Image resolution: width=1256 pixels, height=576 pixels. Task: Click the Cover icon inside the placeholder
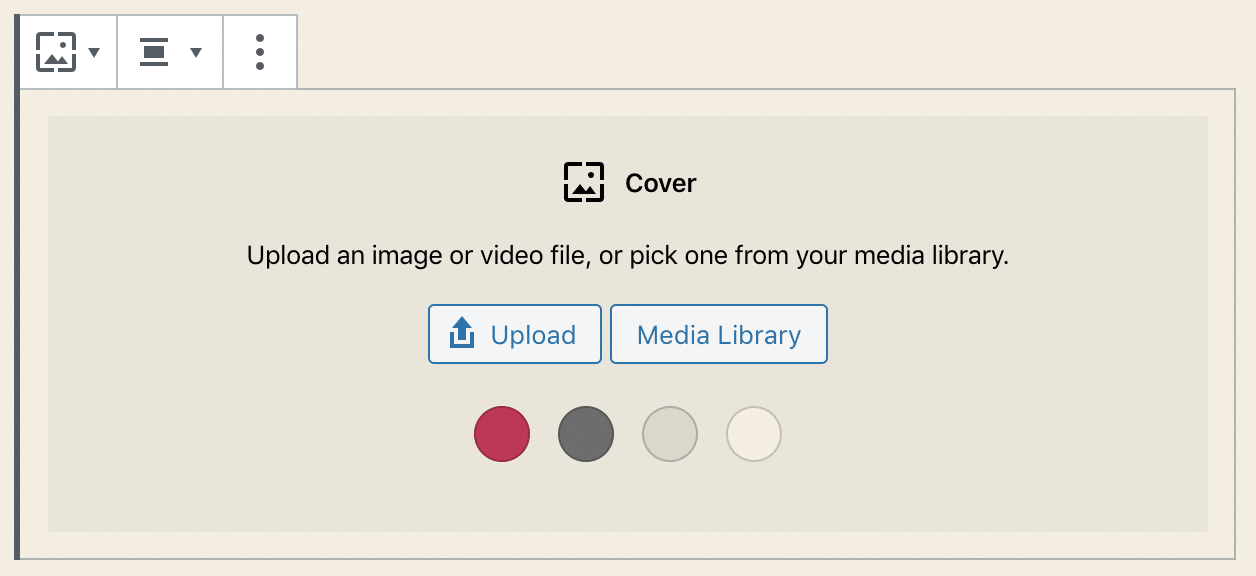(x=584, y=183)
